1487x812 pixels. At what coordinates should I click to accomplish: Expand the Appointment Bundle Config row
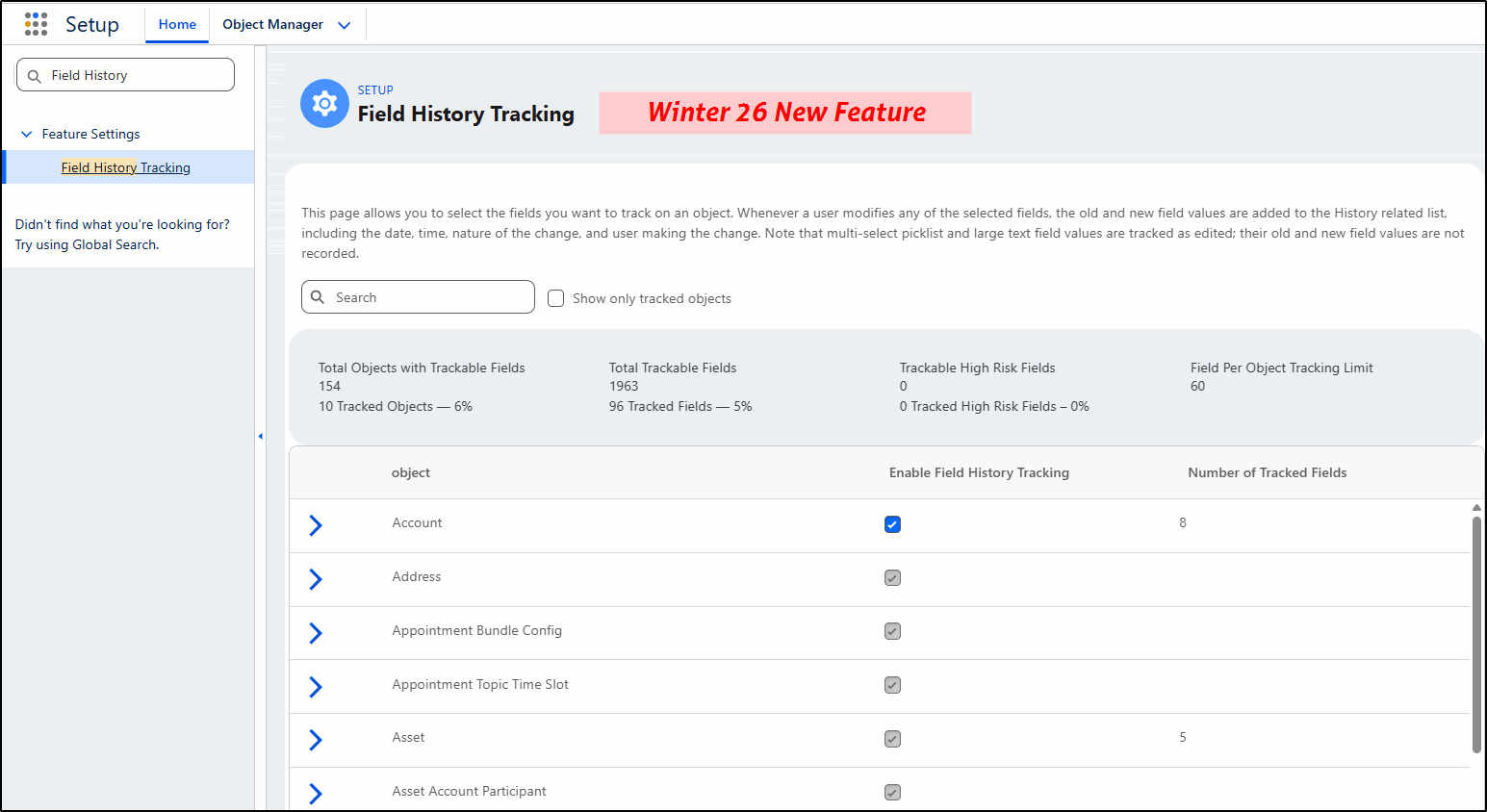315,633
